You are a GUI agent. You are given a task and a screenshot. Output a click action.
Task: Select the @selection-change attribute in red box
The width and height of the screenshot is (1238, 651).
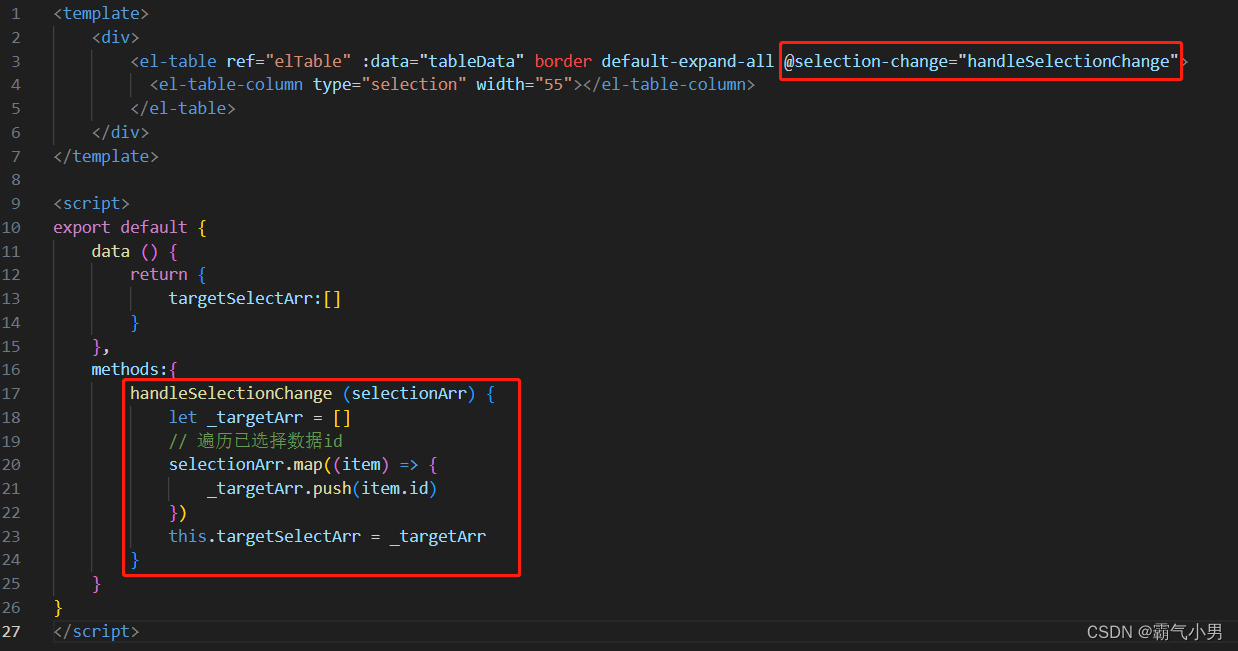[980, 61]
